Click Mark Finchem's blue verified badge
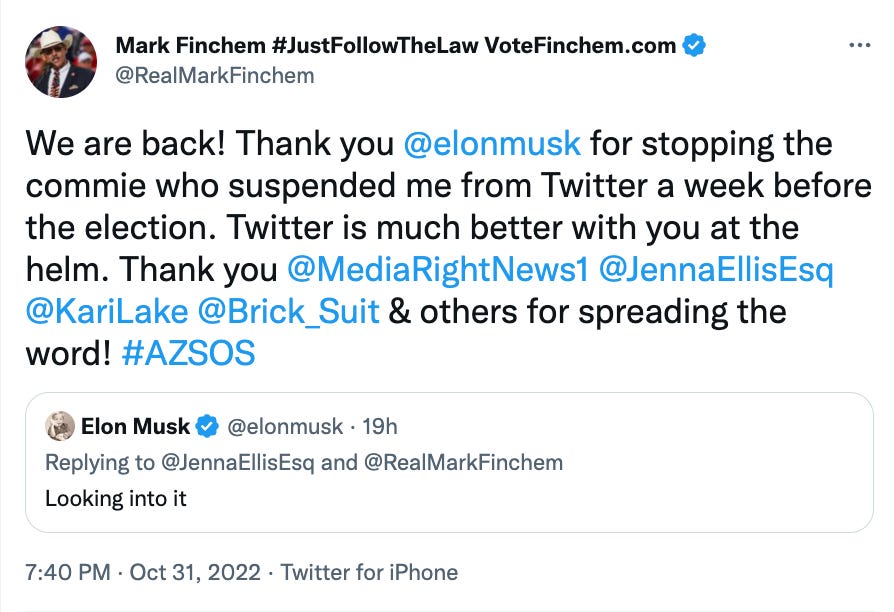 (696, 45)
